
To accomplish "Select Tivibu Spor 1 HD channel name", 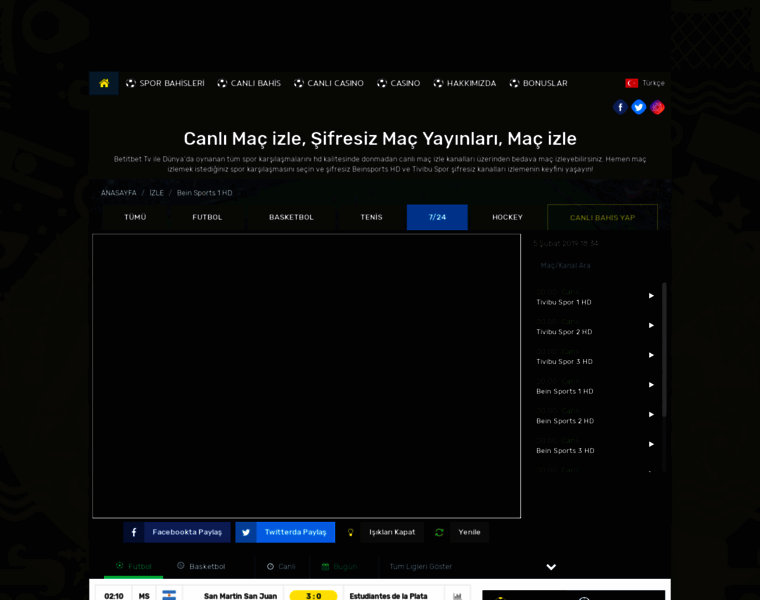I will (x=564, y=302).
